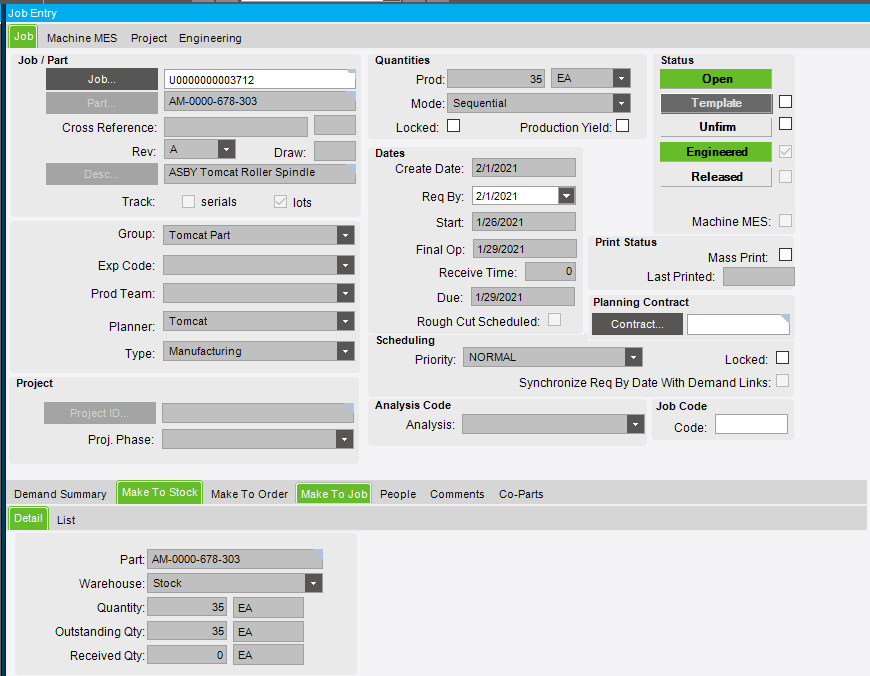
Task: Open the Exp Code dropdown
Action: click(x=345, y=265)
